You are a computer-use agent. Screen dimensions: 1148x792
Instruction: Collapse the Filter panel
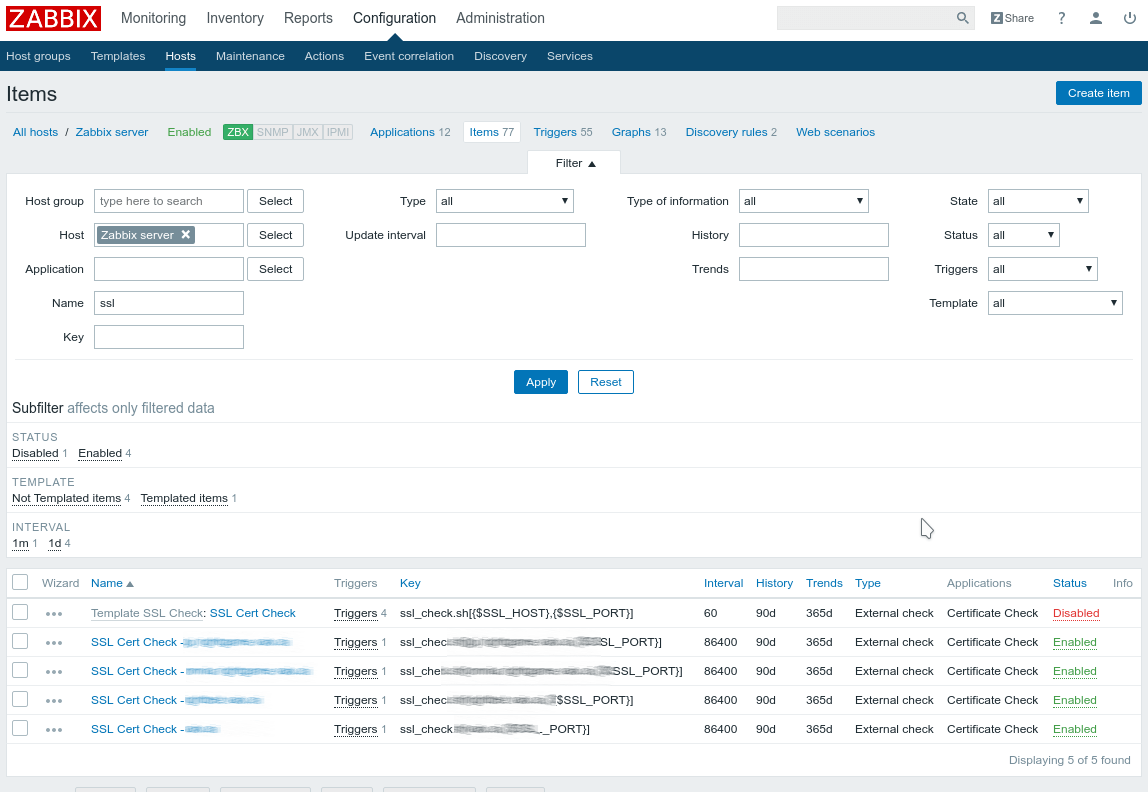click(574, 162)
